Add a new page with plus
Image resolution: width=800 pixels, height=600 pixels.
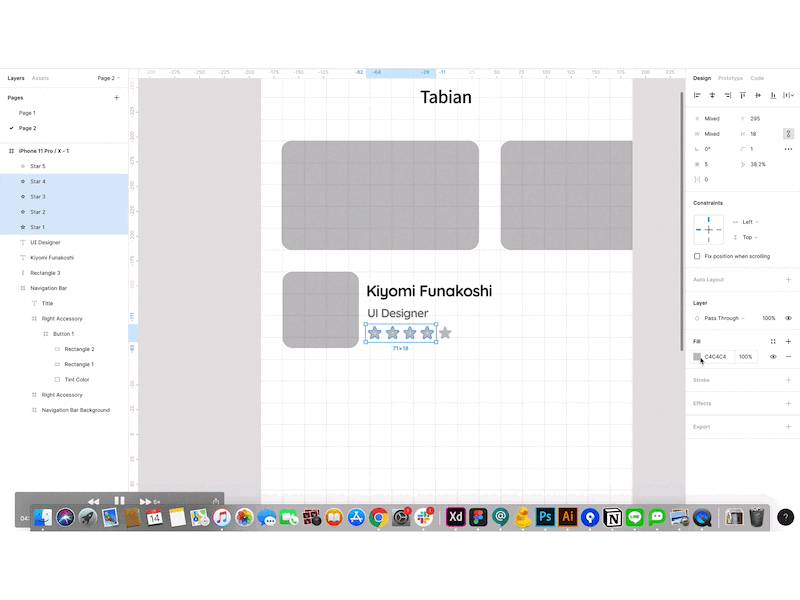pos(116,97)
